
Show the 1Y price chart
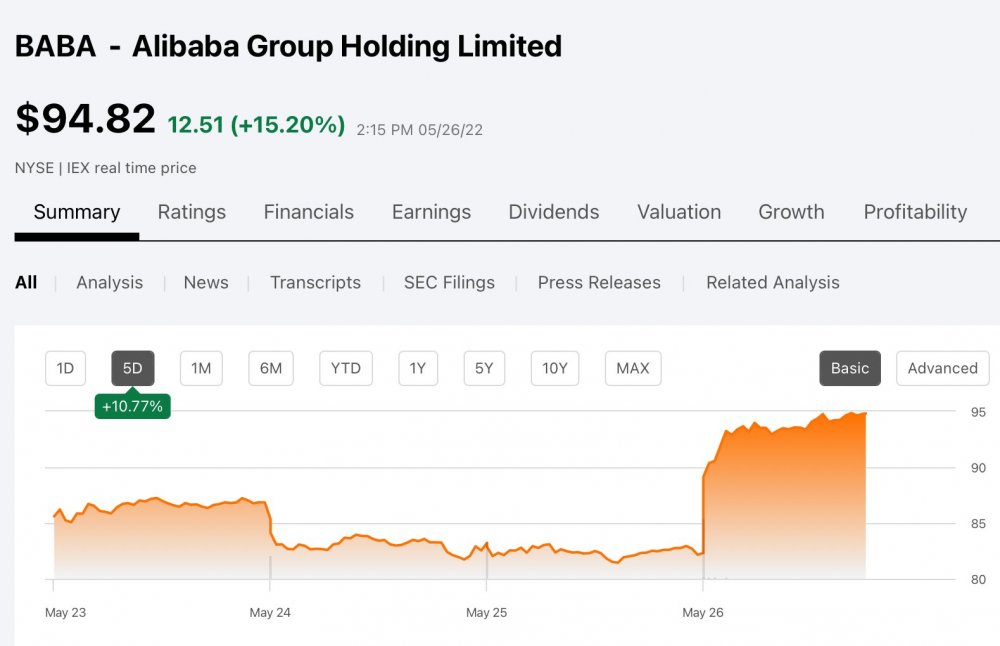[x=418, y=368]
